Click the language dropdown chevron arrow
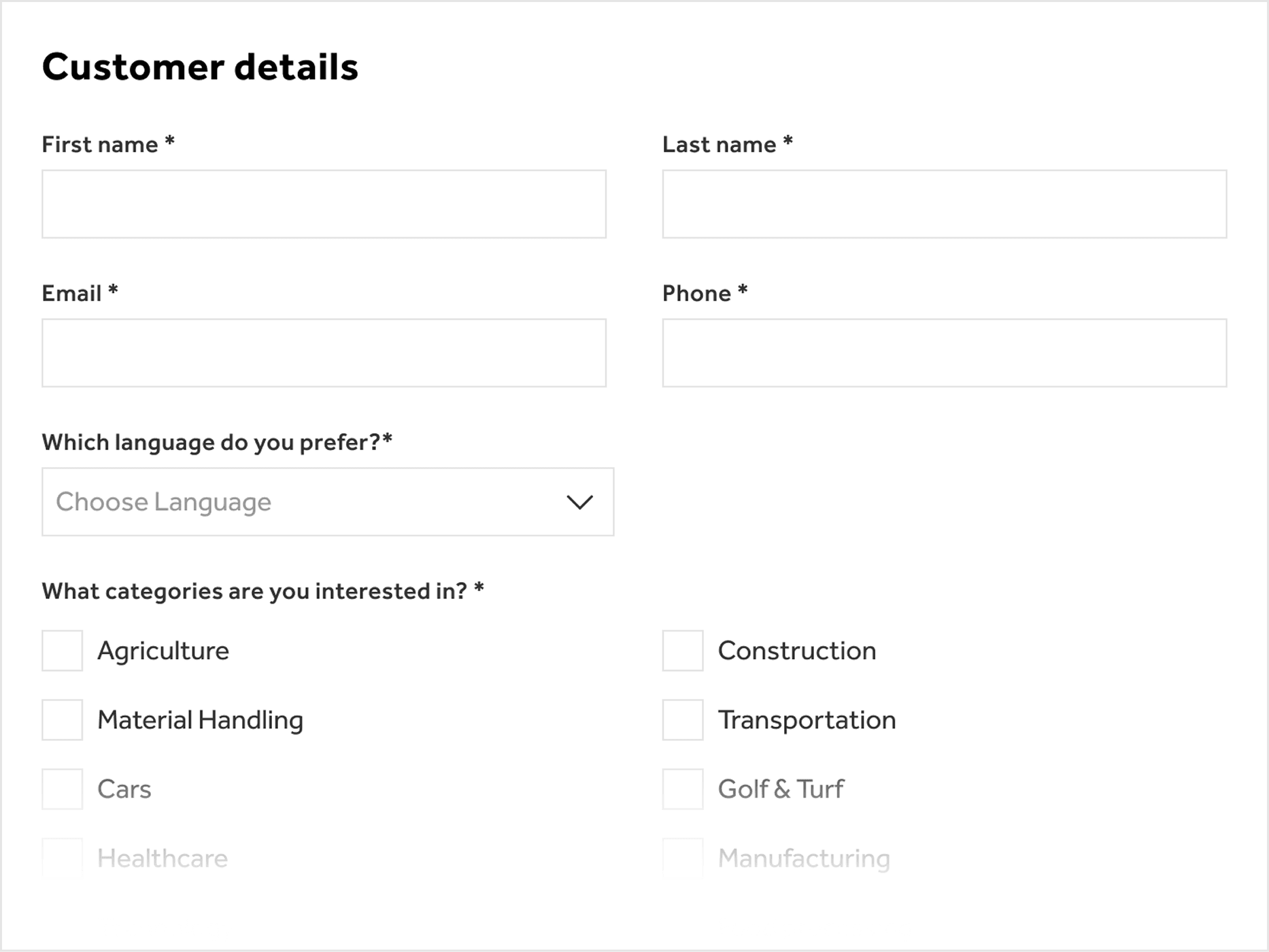The height and width of the screenshot is (952, 1269). [x=579, y=502]
